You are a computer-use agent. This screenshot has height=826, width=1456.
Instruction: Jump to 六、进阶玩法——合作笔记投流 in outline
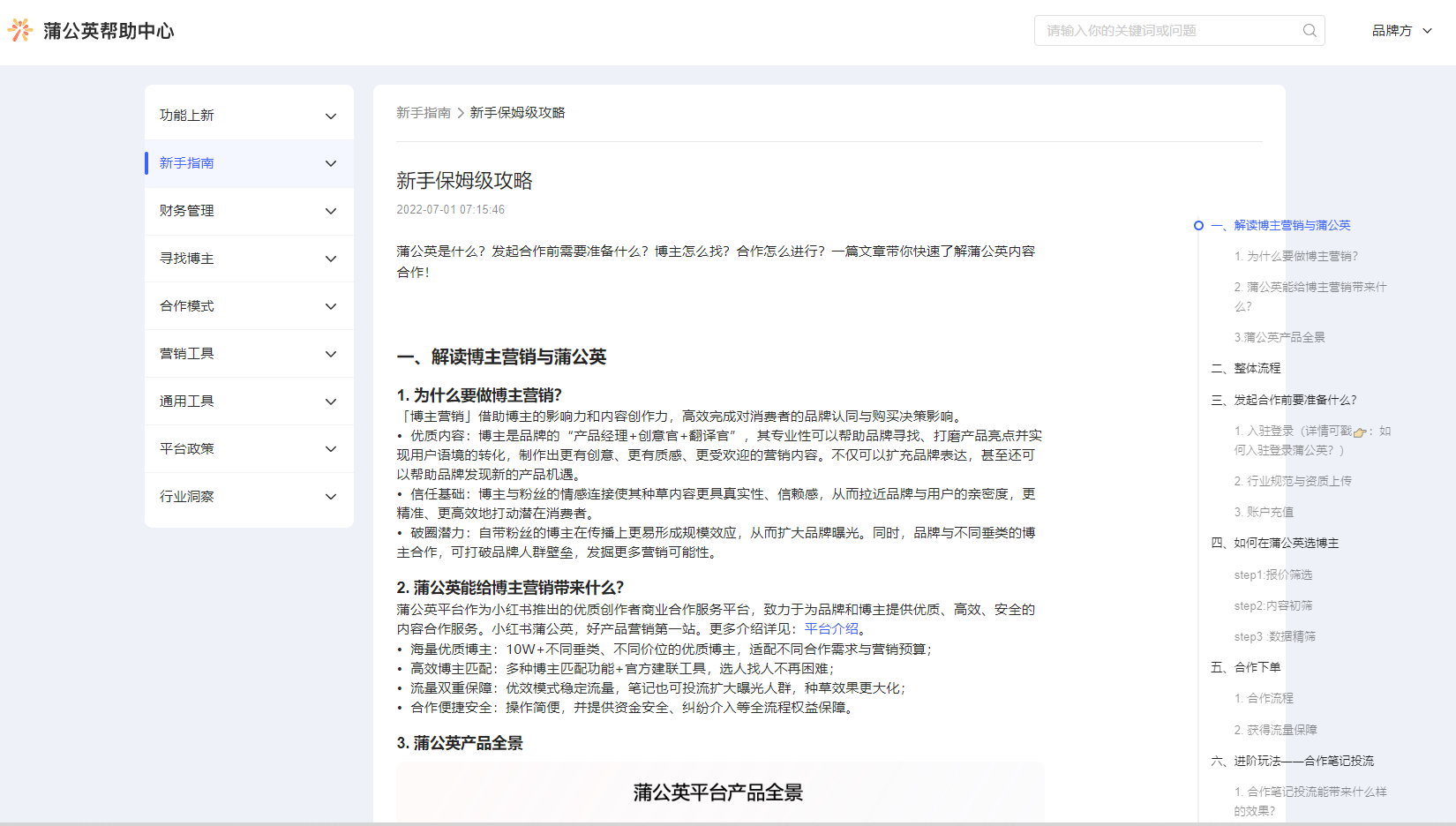tap(1293, 762)
